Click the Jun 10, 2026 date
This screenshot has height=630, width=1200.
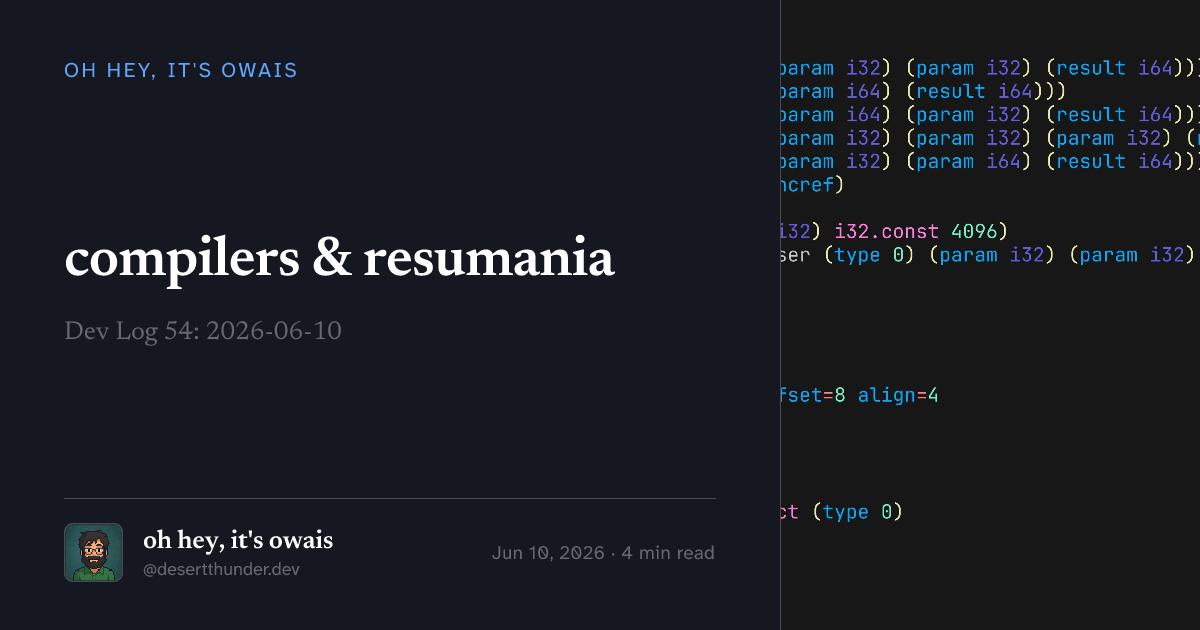pos(548,553)
